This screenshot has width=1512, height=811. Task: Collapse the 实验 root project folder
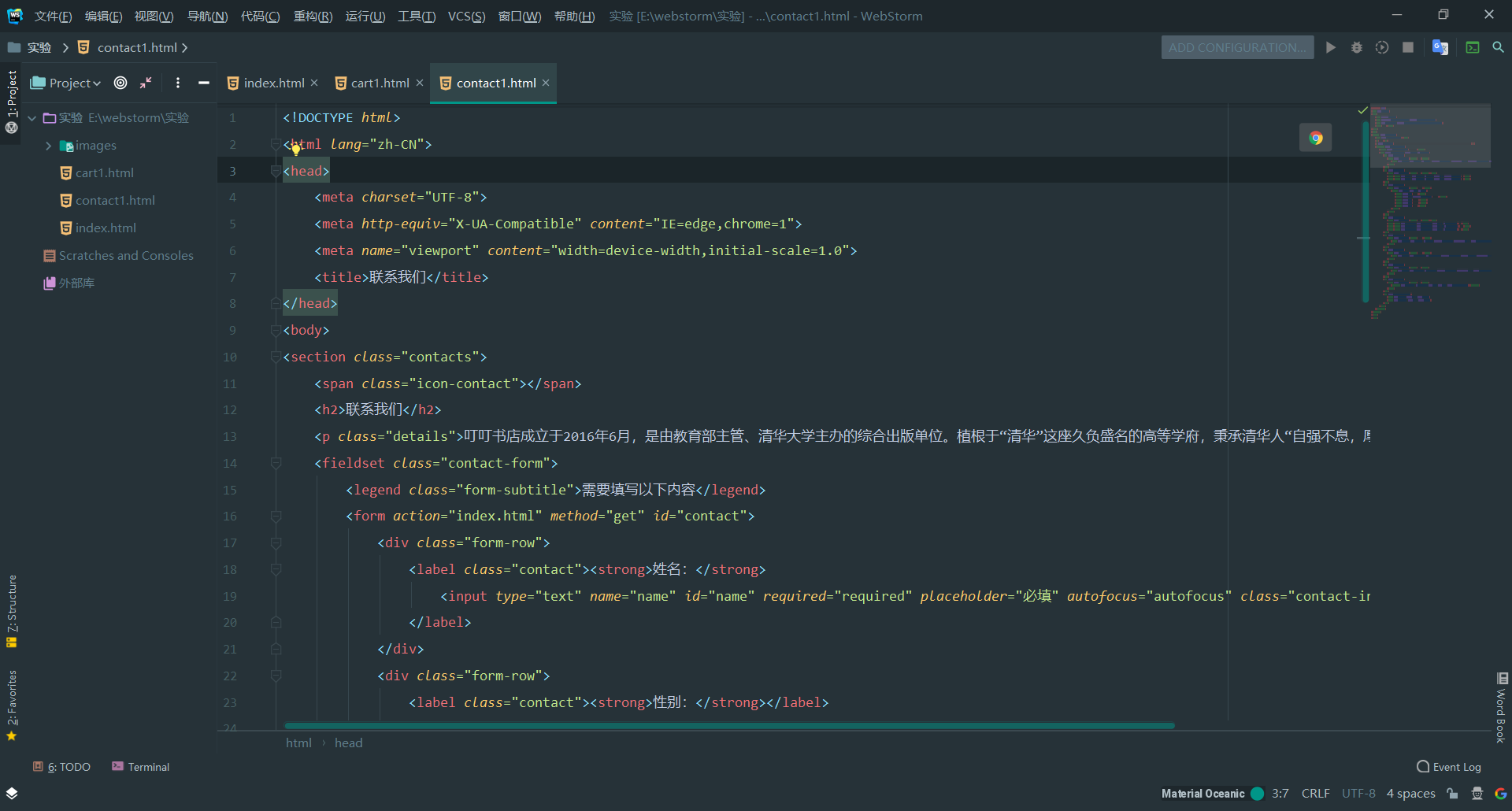tap(32, 118)
